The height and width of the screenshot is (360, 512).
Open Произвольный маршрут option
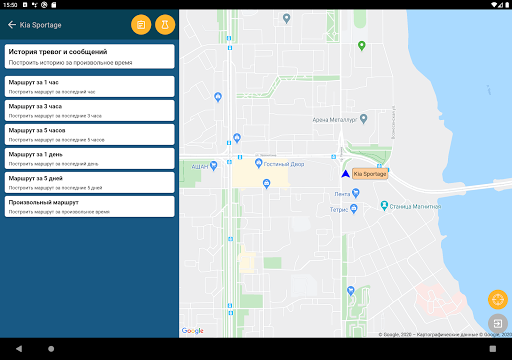pyautogui.click(x=90, y=207)
